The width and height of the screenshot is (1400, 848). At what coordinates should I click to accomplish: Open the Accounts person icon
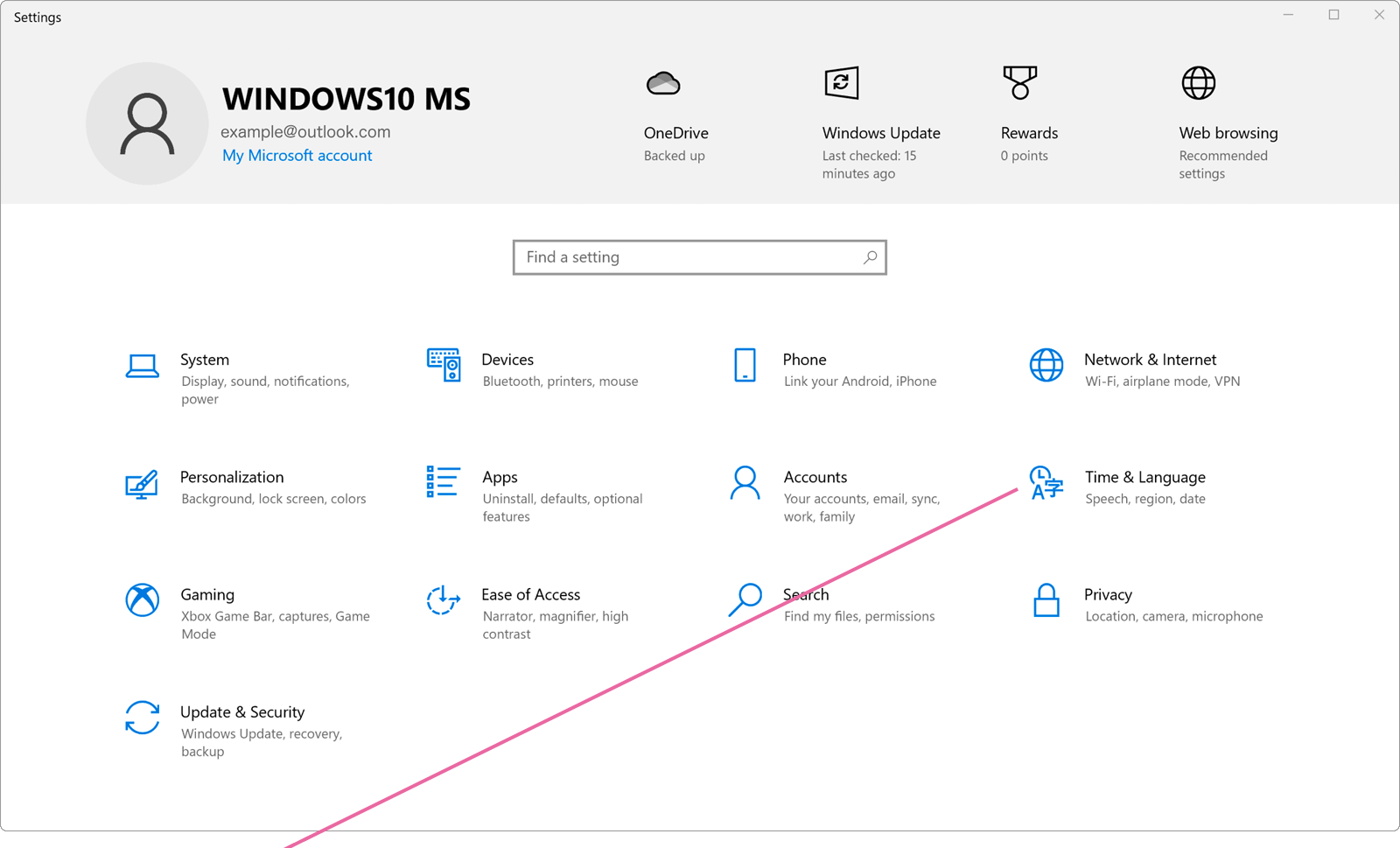[745, 482]
